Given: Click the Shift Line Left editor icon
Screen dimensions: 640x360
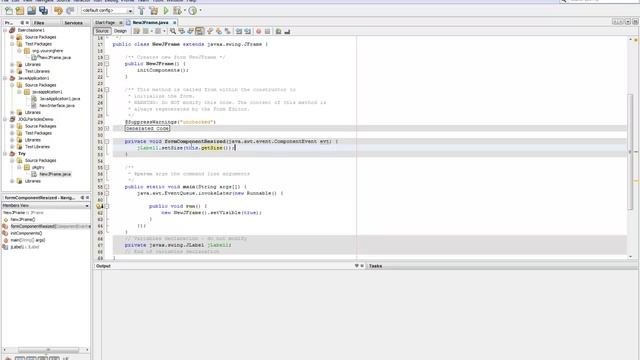Looking at the screenshot, I should click(x=239, y=31).
